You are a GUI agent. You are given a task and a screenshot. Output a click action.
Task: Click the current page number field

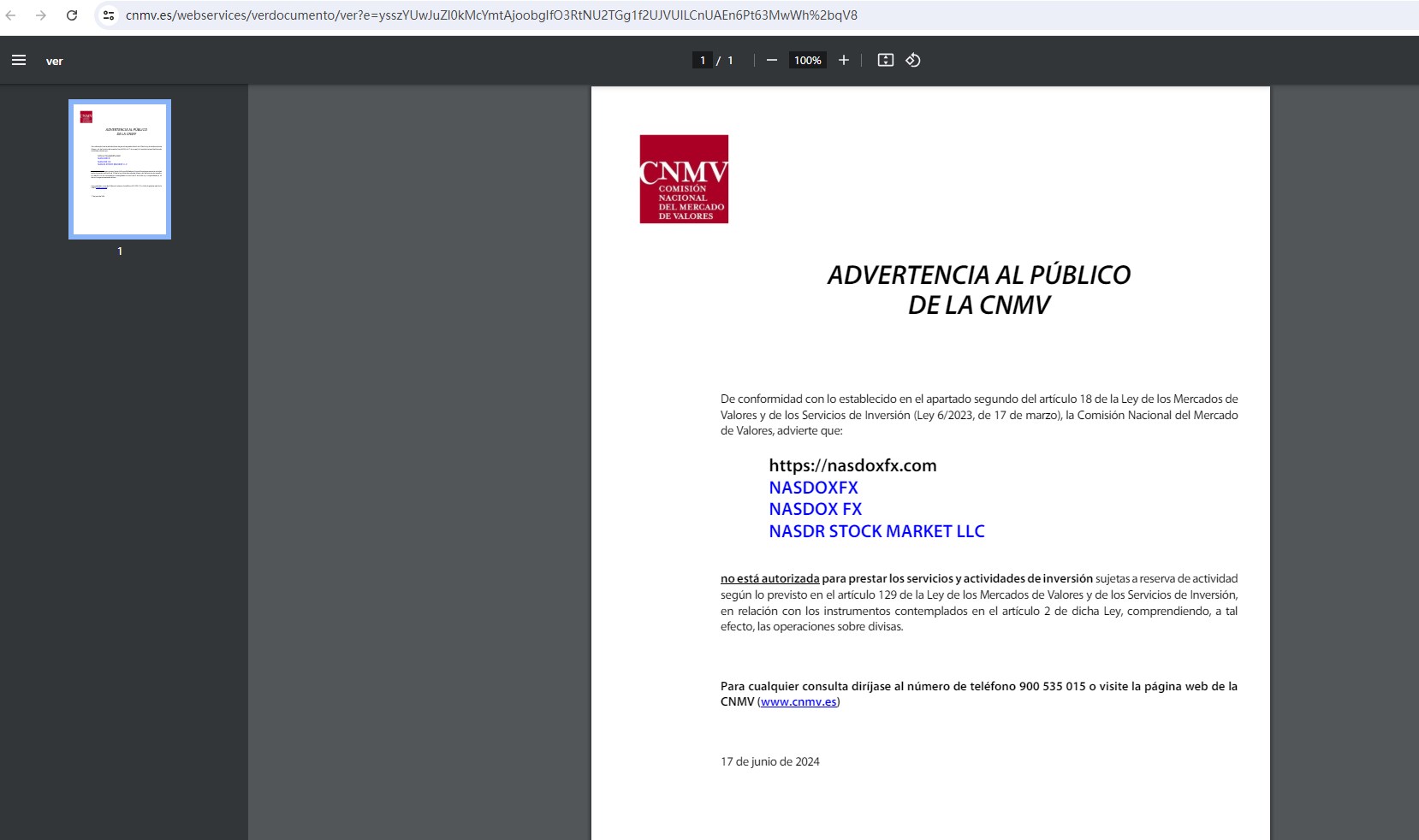703,60
